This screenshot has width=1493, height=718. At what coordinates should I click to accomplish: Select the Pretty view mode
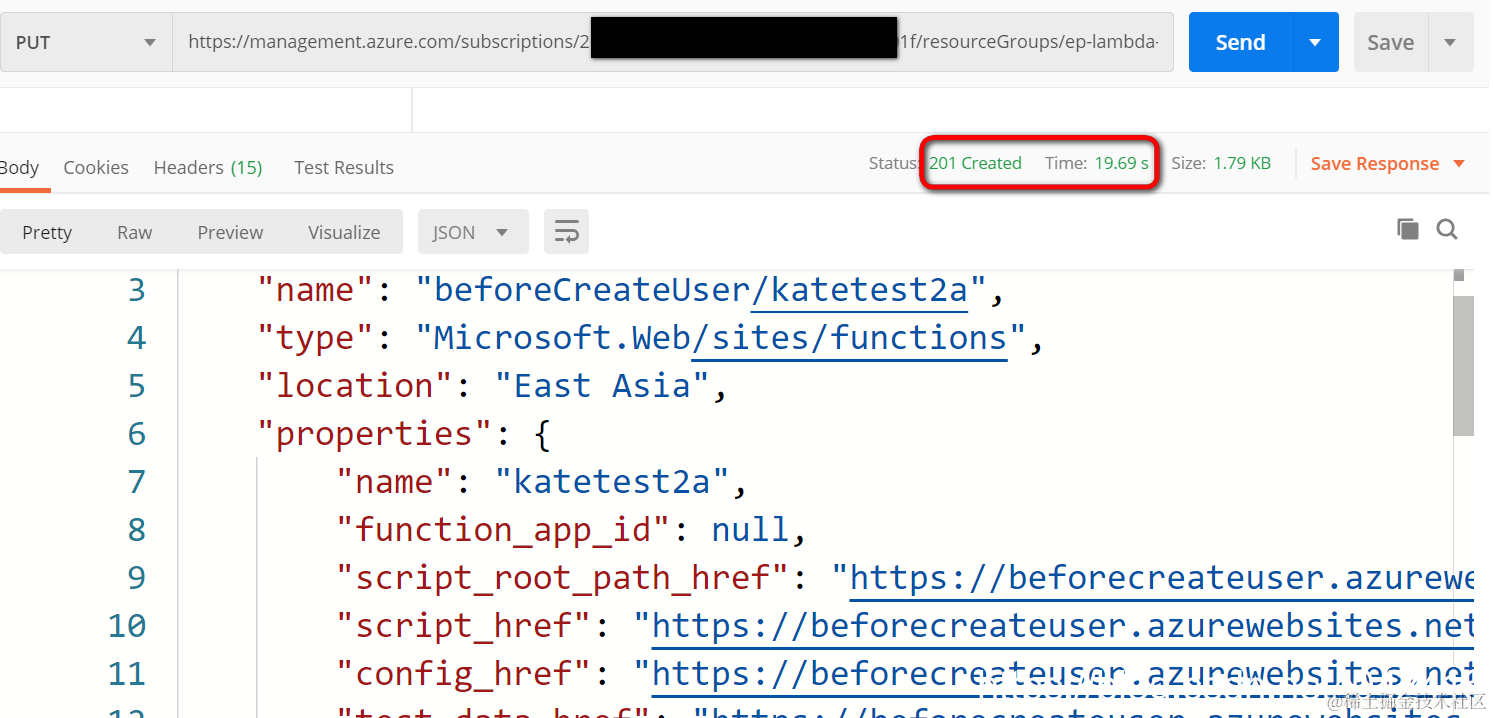pos(47,232)
